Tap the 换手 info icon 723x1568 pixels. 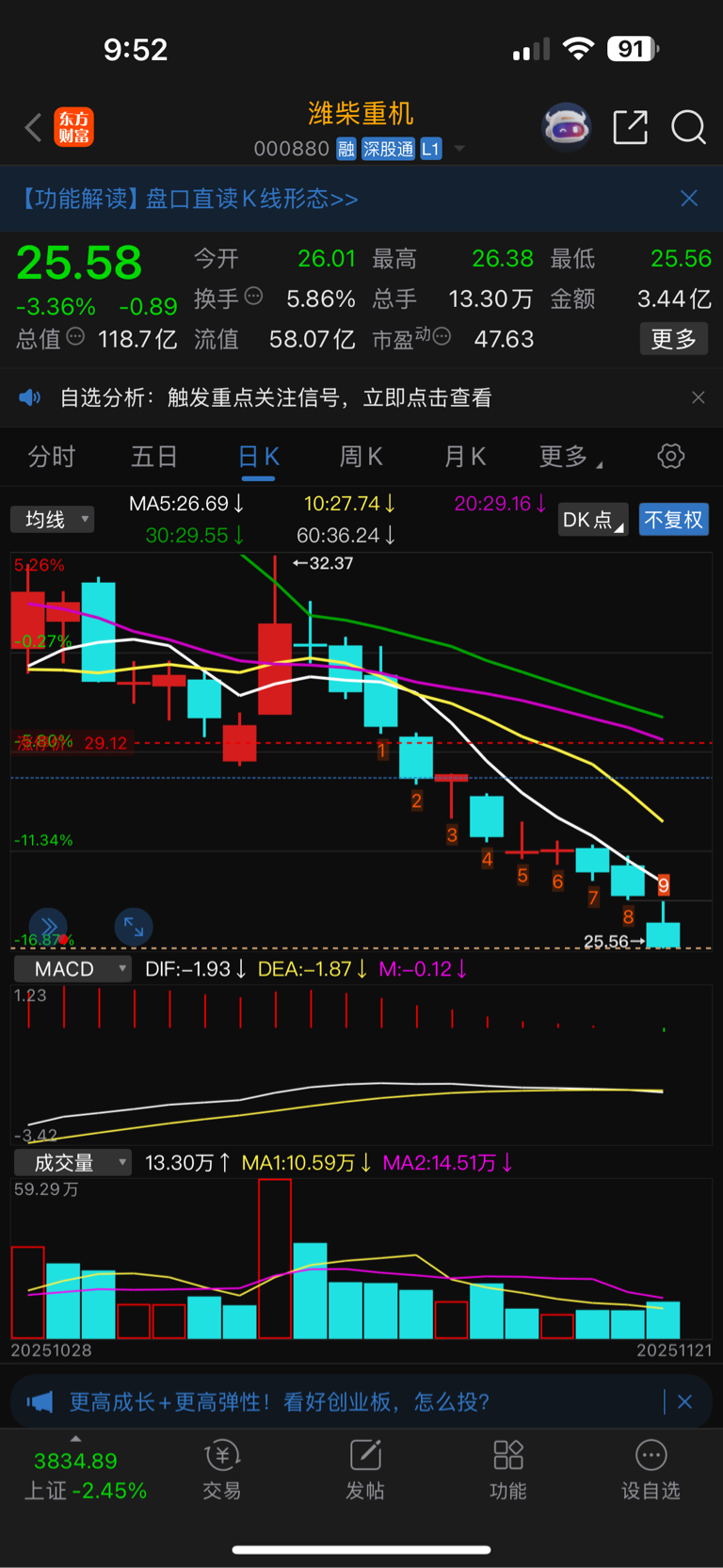coord(253,297)
